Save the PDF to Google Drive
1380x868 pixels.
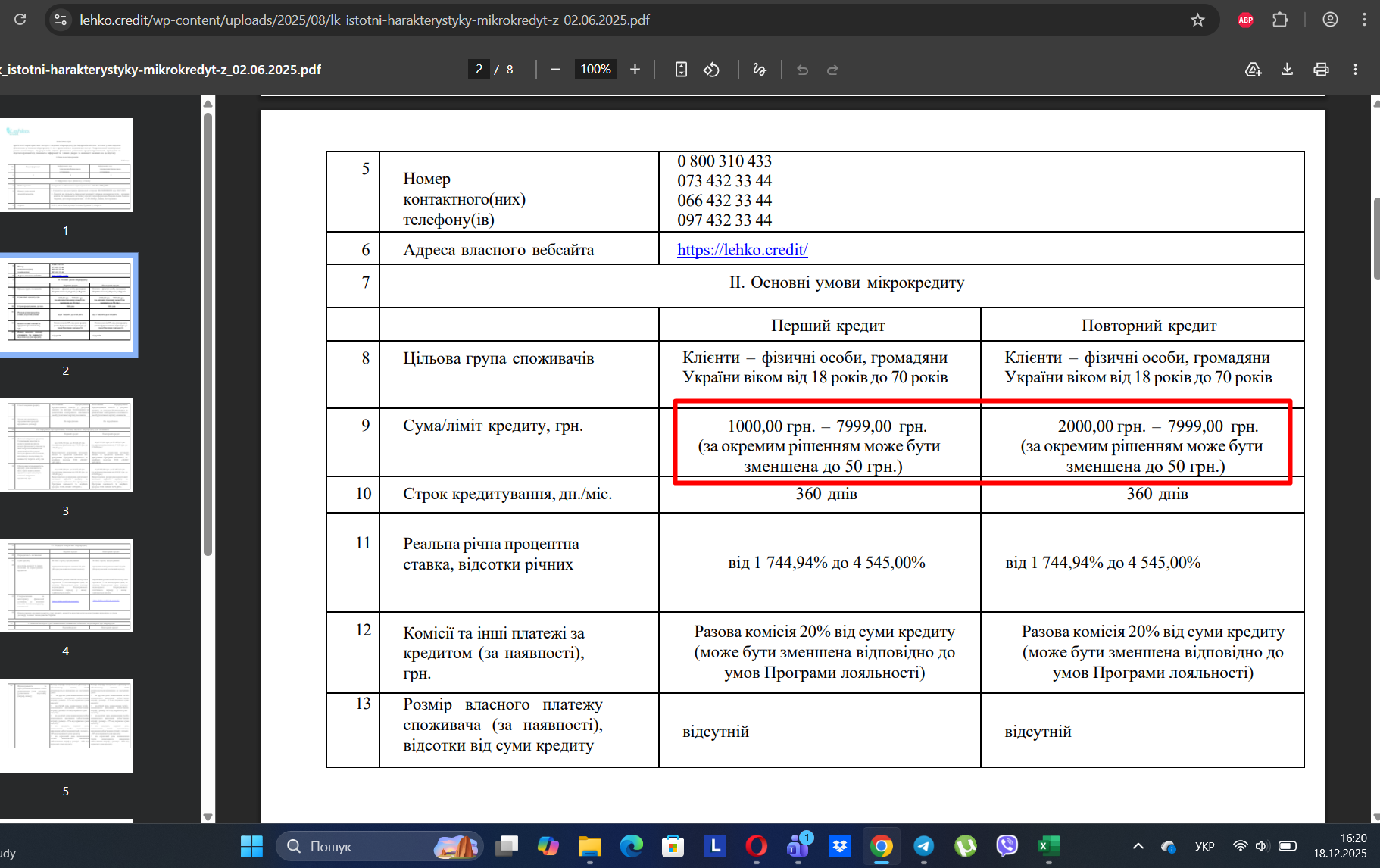click(1254, 70)
